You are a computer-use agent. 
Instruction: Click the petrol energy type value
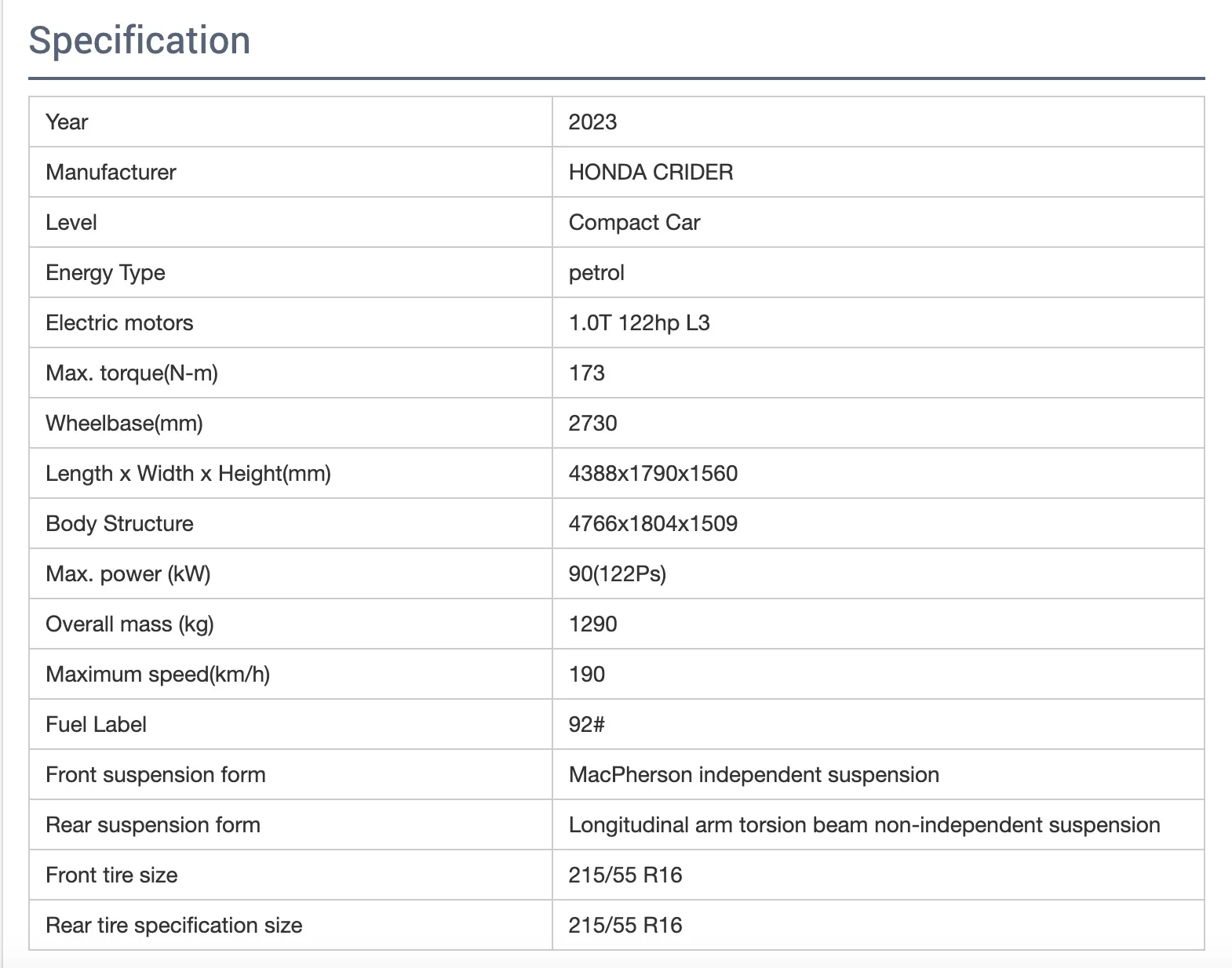(596, 273)
